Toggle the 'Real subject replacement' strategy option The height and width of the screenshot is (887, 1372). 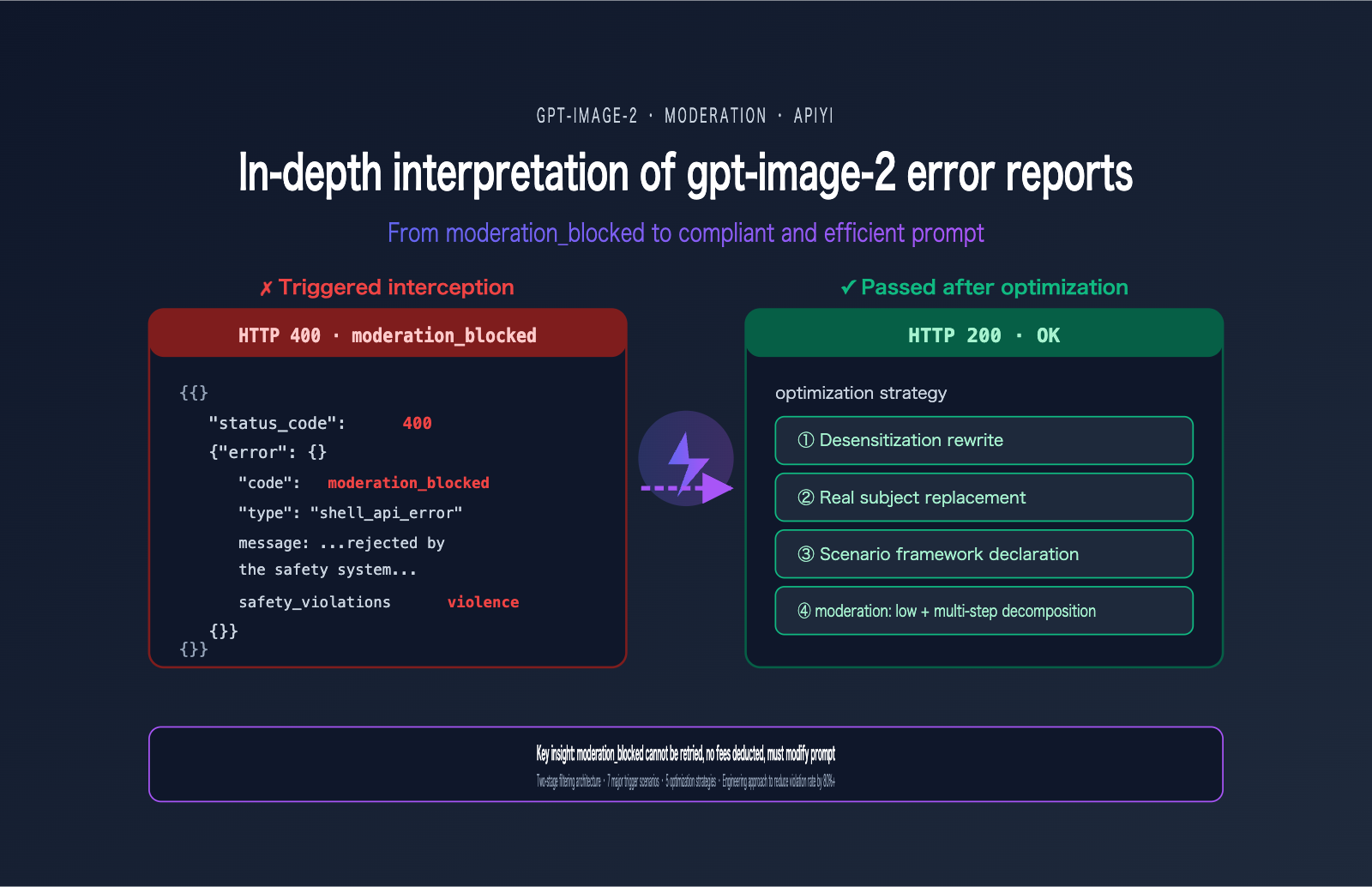coord(984,498)
